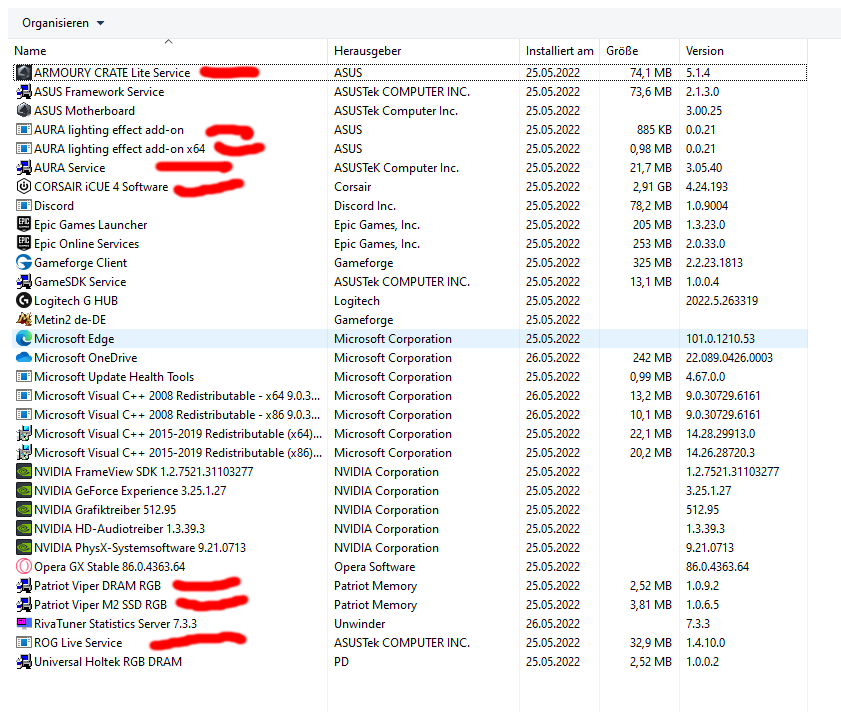Select the Patriot Viper M2 SSD RGB entry
The image size is (841, 712).
pos(100,605)
